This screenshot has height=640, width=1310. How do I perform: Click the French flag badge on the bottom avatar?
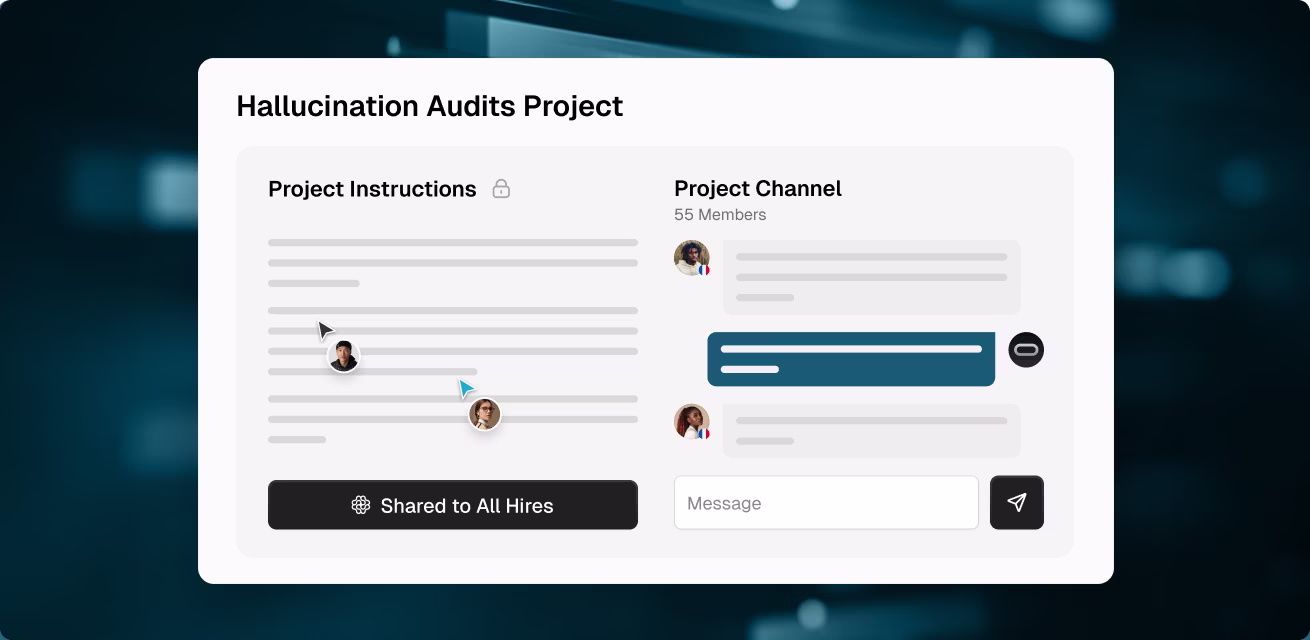tap(705, 433)
